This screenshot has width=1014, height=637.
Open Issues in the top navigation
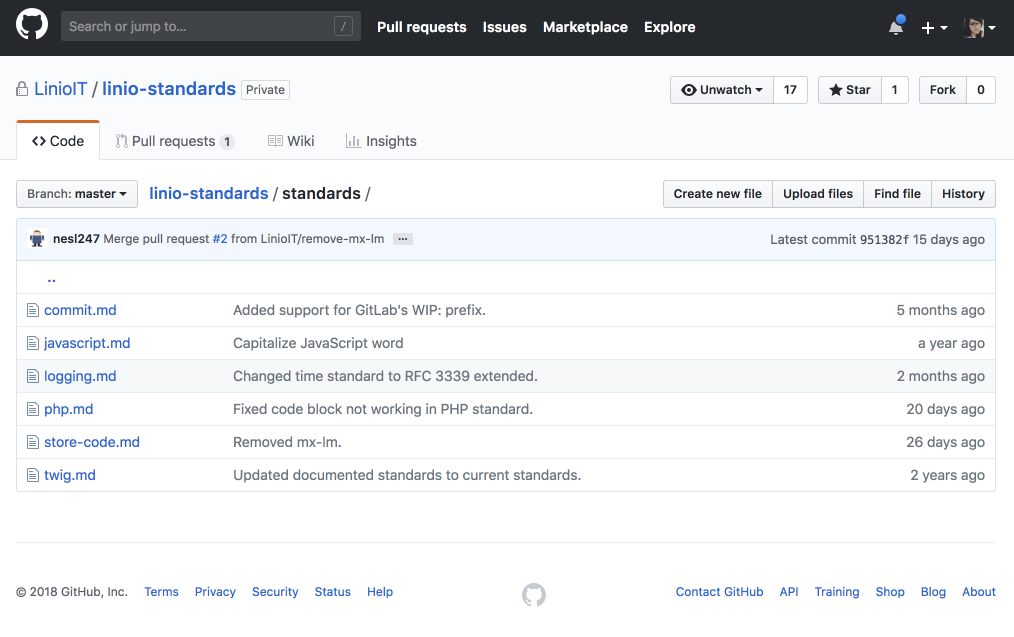tap(504, 27)
